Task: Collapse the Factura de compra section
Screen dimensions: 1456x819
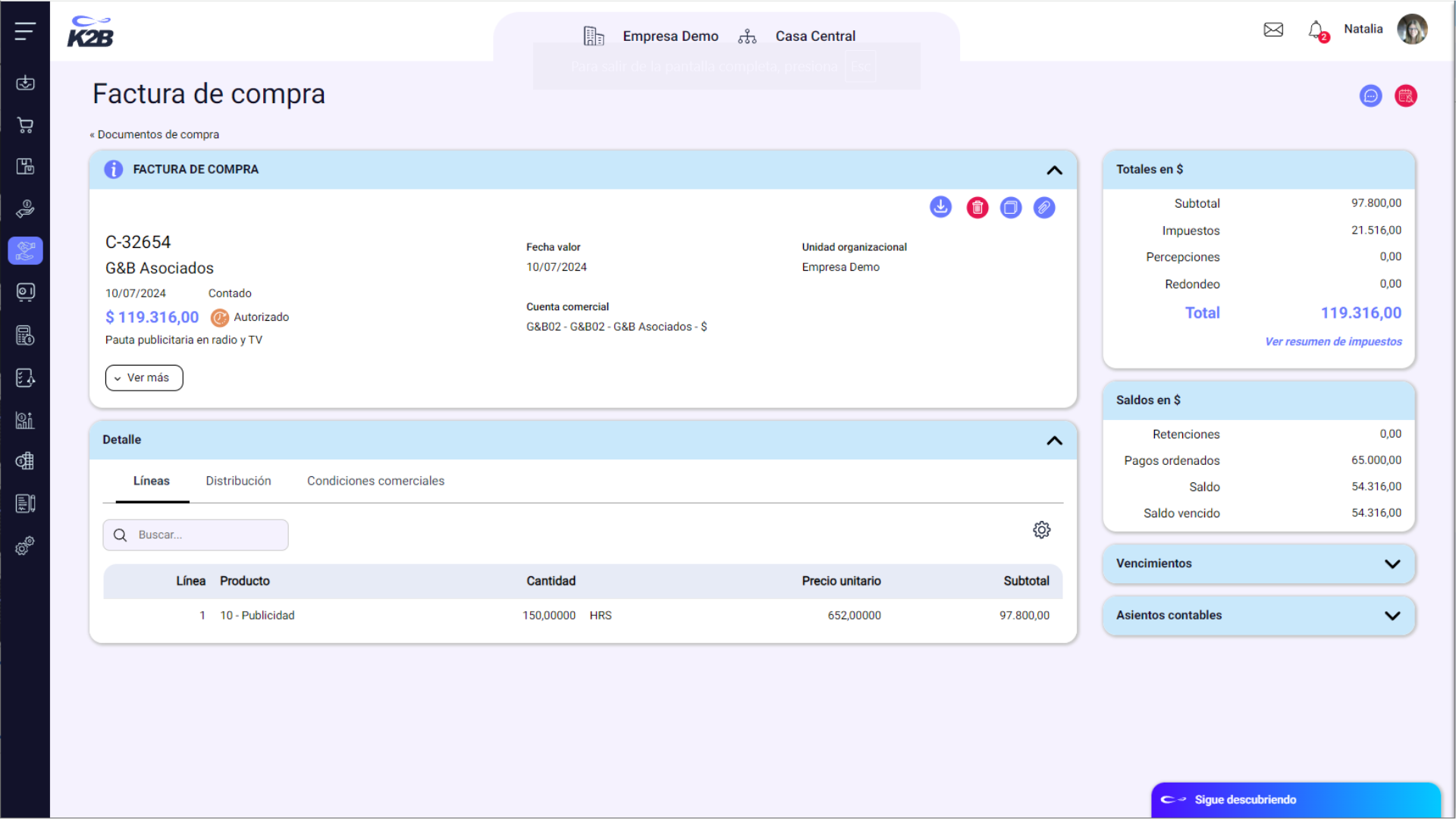Action: click(x=1054, y=170)
